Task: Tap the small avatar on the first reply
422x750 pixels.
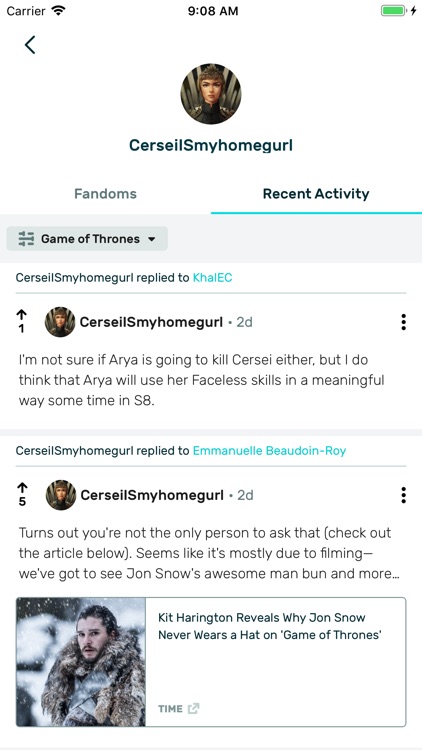Action: [x=60, y=322]
